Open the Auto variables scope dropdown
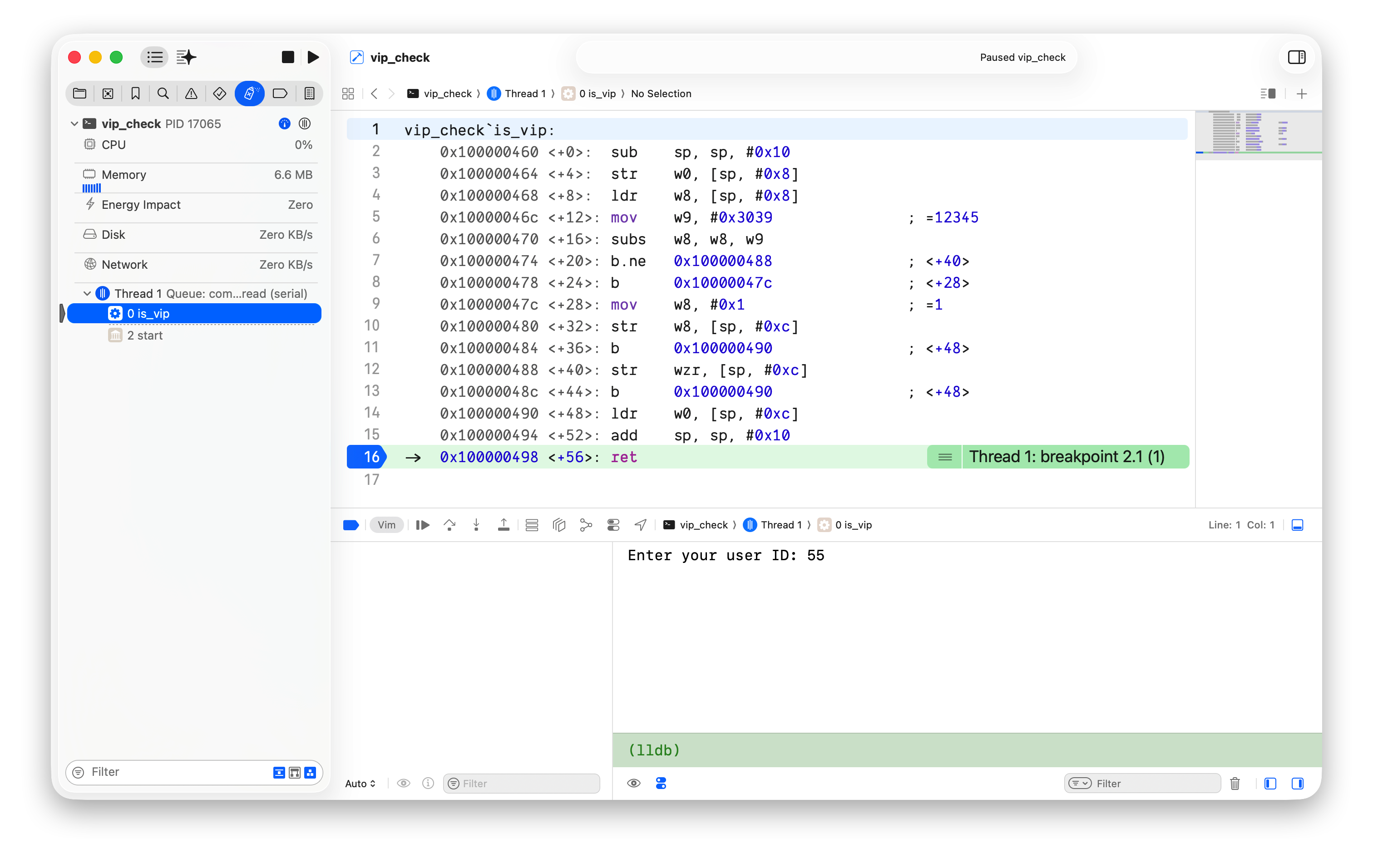 click(x=360, y=783)
